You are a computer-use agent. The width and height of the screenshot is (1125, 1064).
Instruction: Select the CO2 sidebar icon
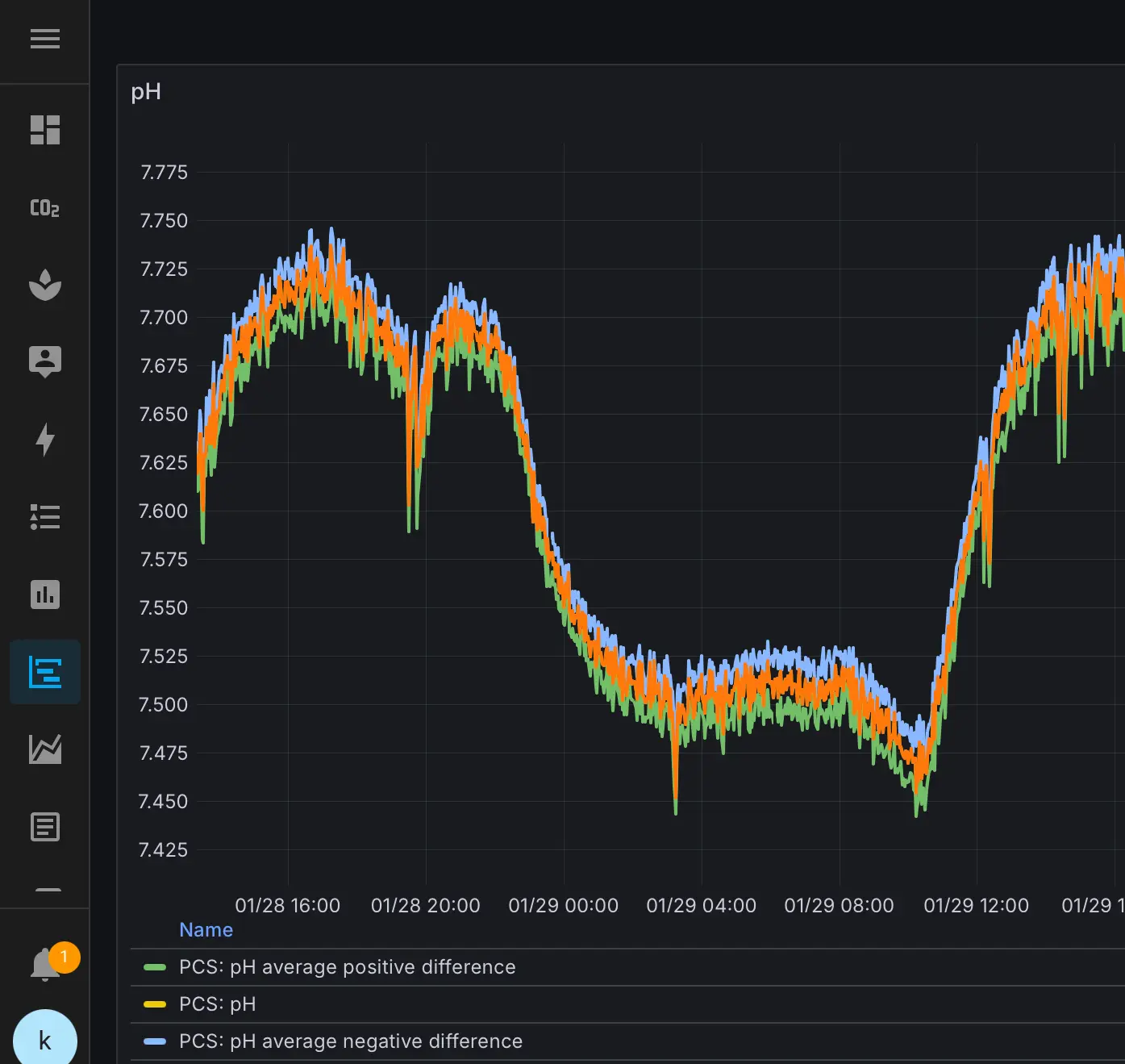pos(45,207)
